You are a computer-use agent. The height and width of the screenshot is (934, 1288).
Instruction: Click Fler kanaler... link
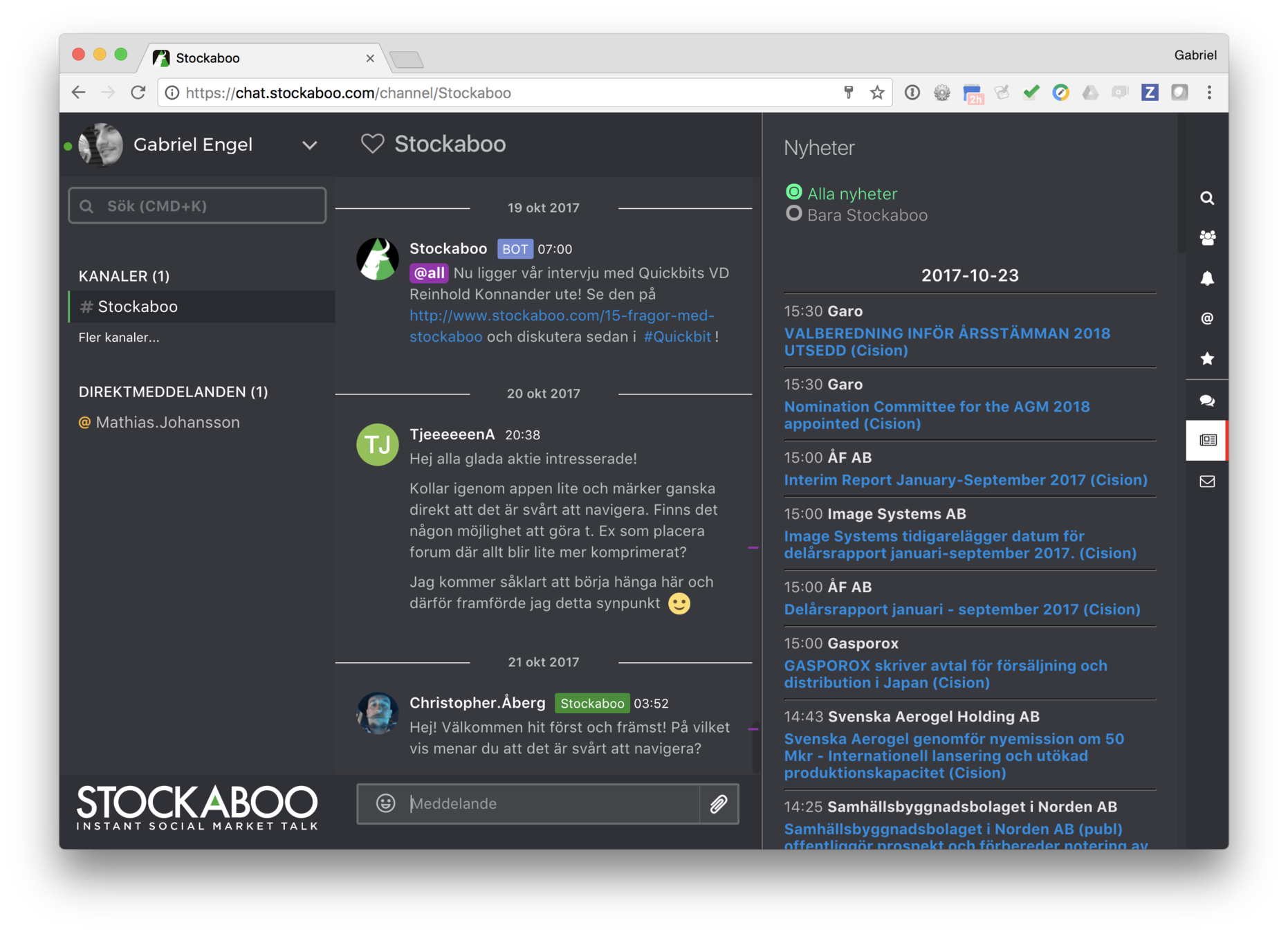pyautogui.click(x=119, y=338)
